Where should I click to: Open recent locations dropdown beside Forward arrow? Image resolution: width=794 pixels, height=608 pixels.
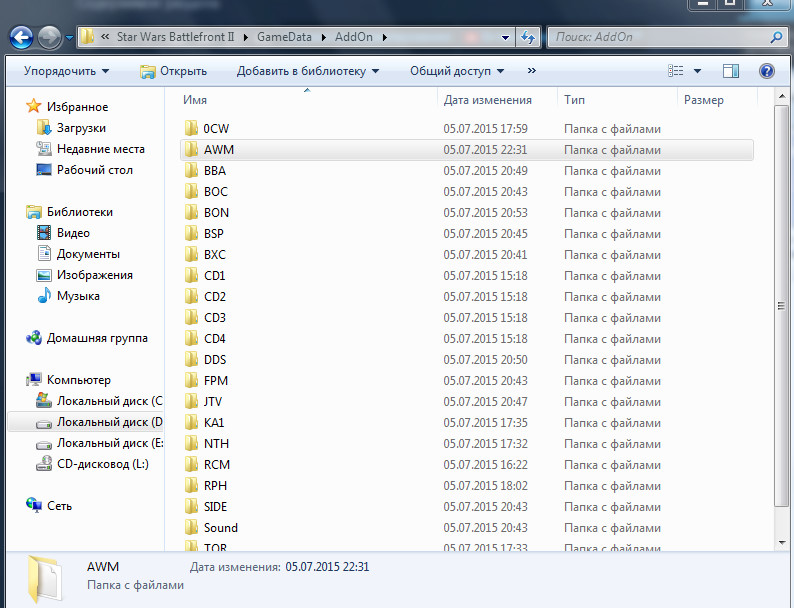[69, 37]
